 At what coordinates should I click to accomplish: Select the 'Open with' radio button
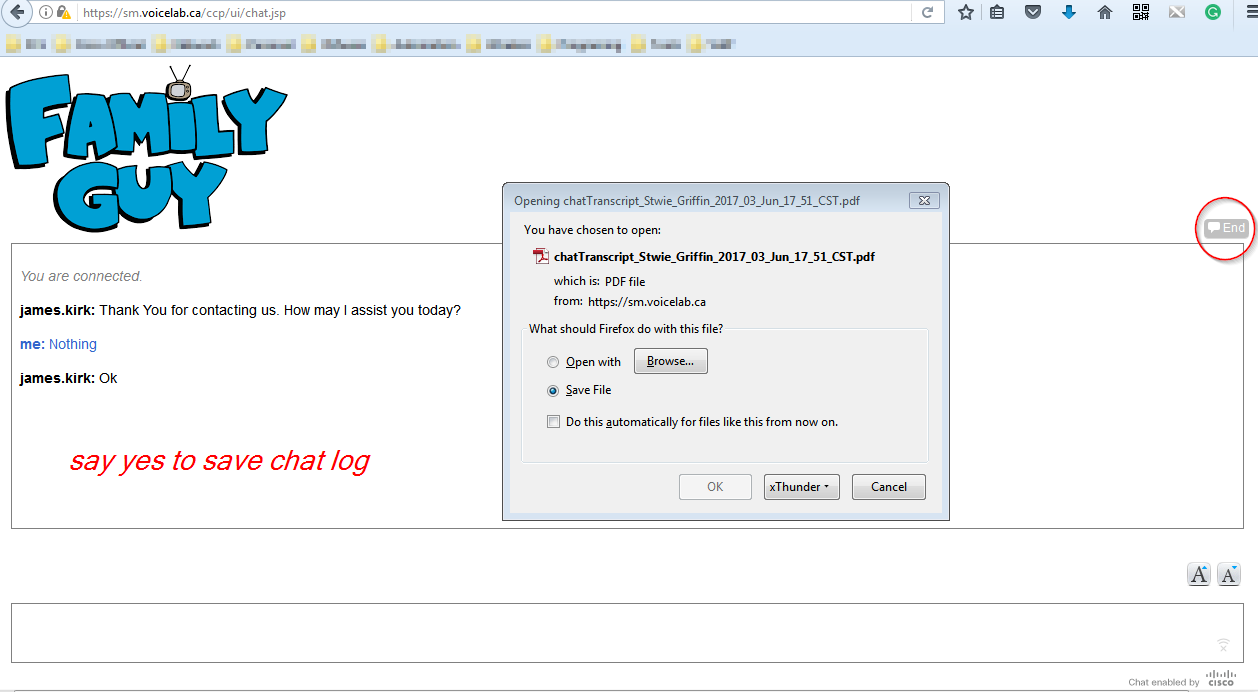tap(553, 362)
